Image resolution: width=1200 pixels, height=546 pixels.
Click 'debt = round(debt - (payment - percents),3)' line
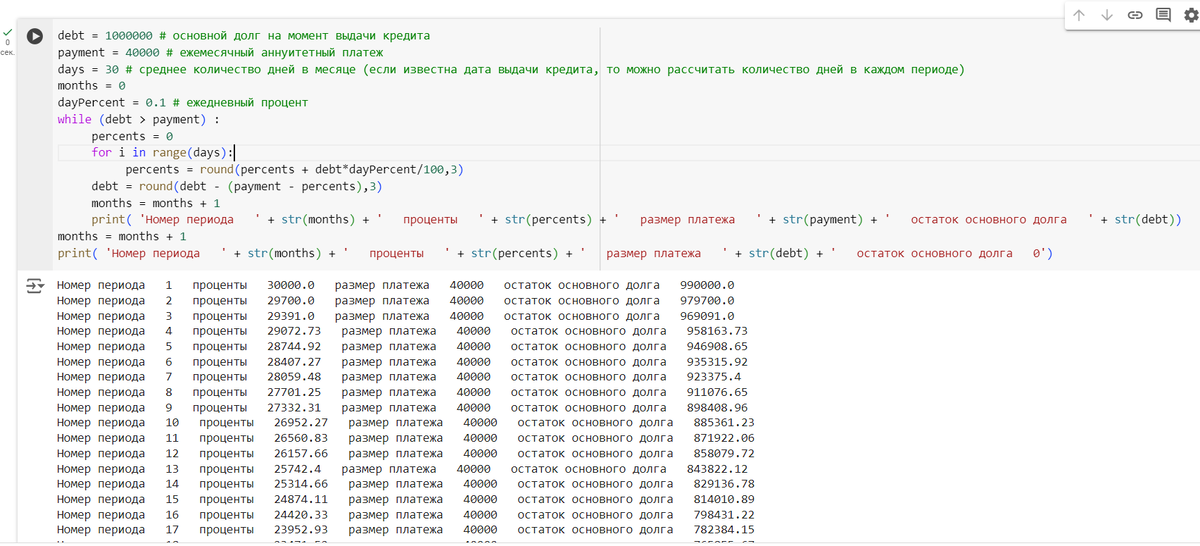[238, 186]
